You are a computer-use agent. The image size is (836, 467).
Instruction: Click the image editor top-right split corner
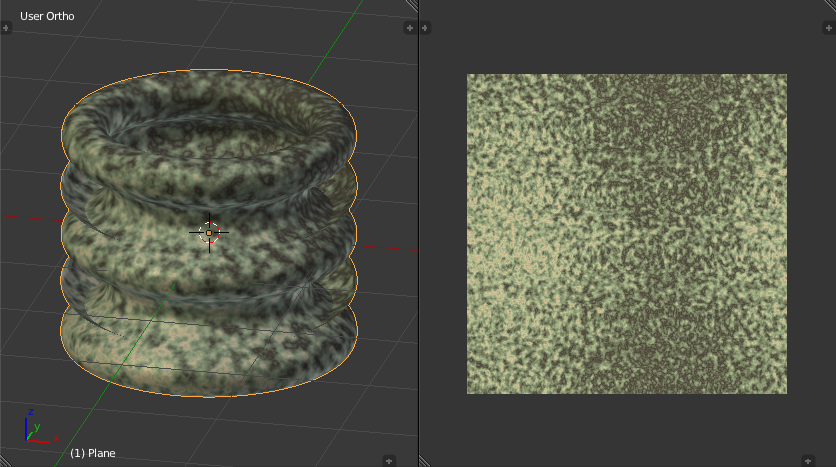pyautogui.click(x=830, y=5)
